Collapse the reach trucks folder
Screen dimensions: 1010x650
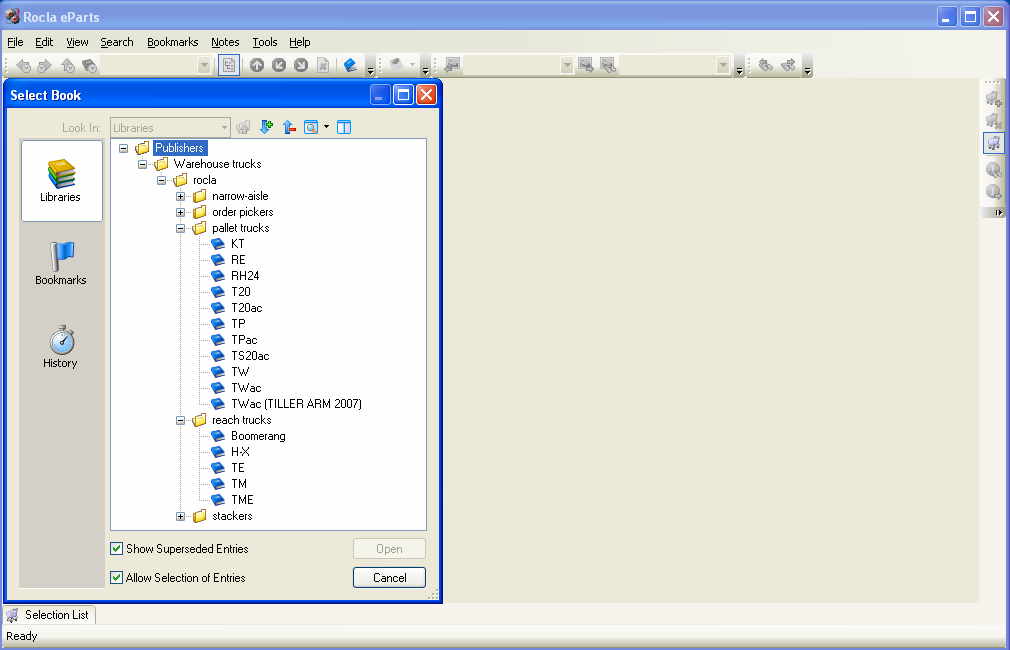coord(180,420)
